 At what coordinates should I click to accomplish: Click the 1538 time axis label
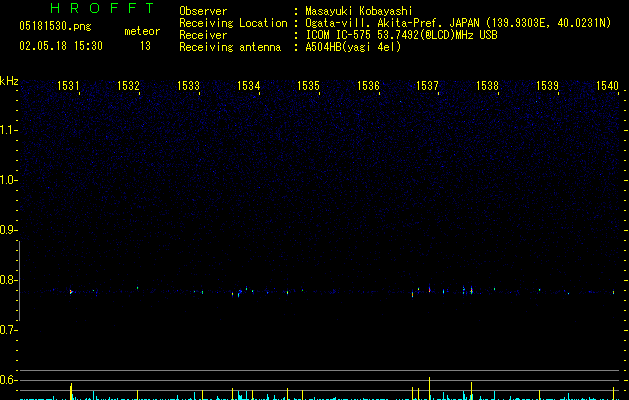click(487, 86)
